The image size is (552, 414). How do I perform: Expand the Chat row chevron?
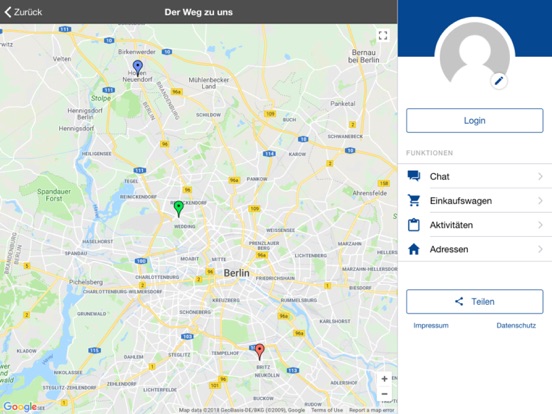pos(540,176)
